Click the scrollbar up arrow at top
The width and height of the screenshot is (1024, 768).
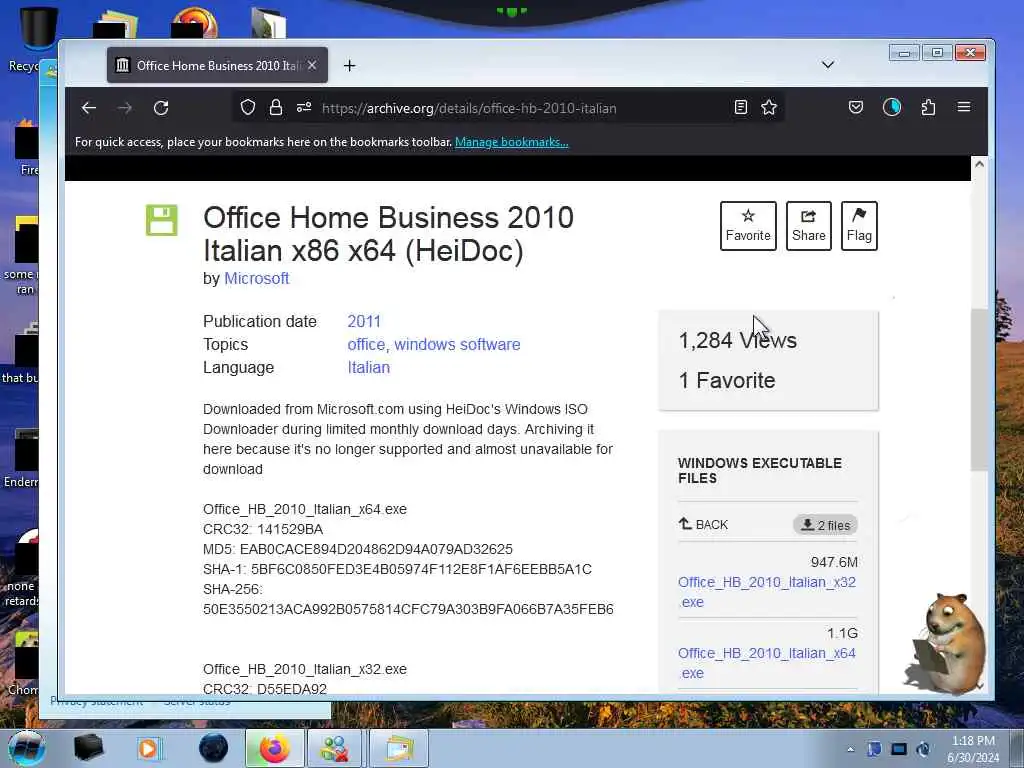tap(979, 164)
